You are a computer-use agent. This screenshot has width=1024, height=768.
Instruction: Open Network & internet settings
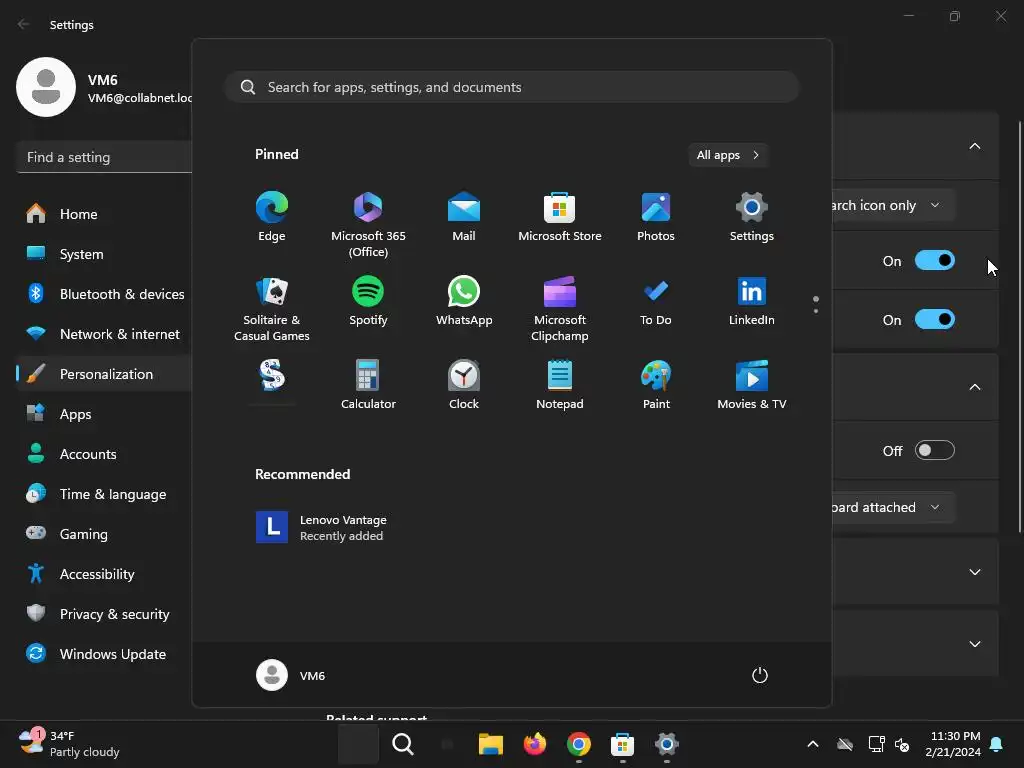[x=104, y=334]
